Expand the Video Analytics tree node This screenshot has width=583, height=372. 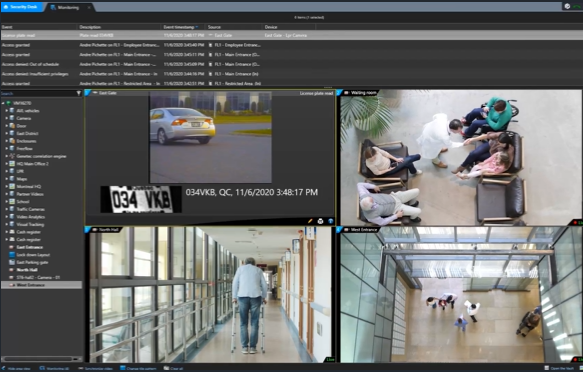coord(6,217)
